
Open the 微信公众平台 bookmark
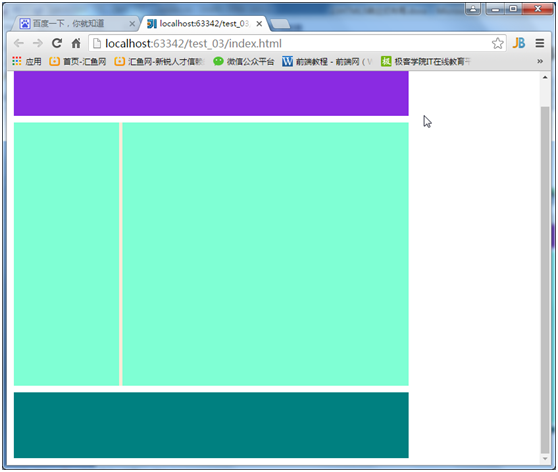coord(244,62)
